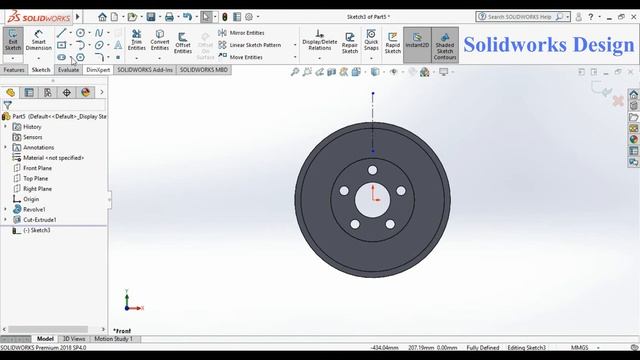Open the ConfigurationManager tab icon
This screenshot has width=640, height=360.
point(48,92)
